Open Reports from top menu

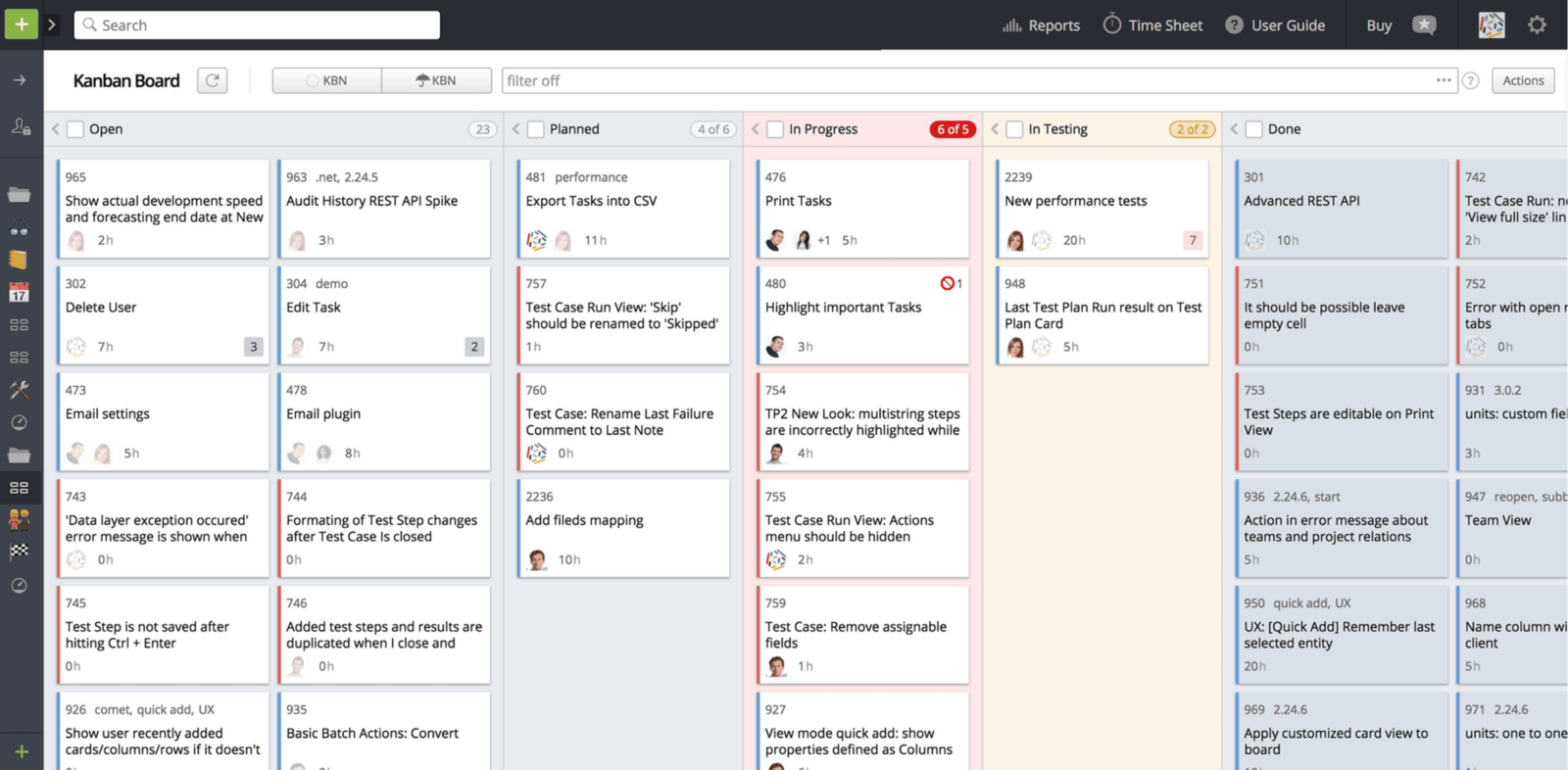pyautogui.click(x=1041, y=25)
